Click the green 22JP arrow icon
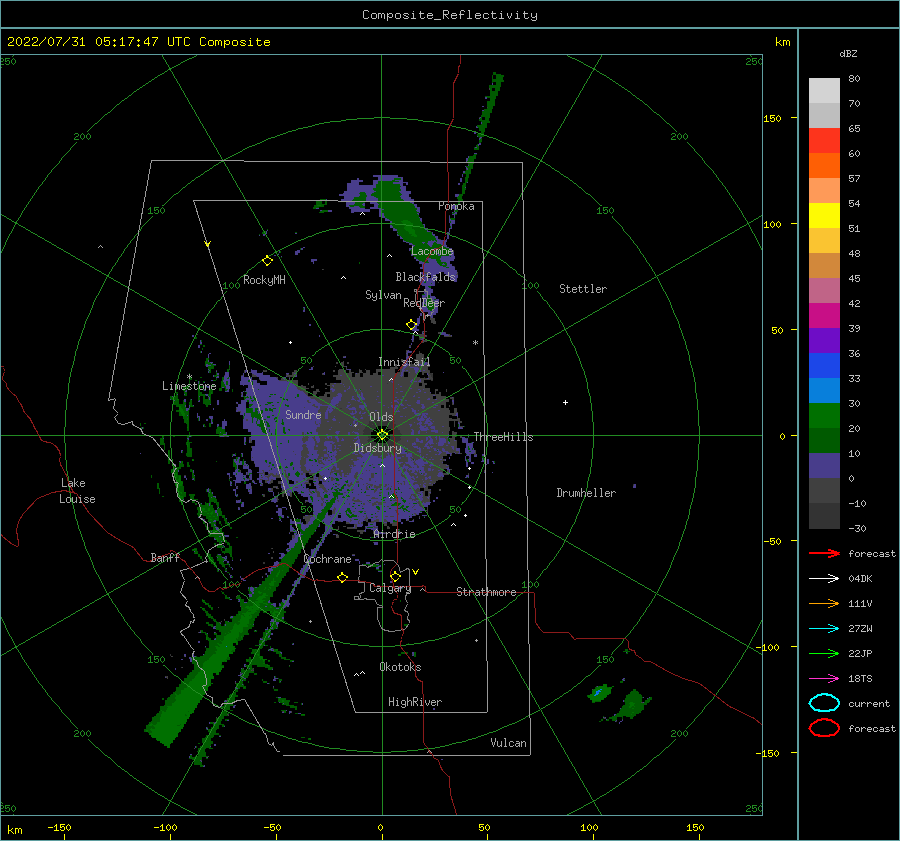This screenshot has width=900, height=841. tap(824, 653)
